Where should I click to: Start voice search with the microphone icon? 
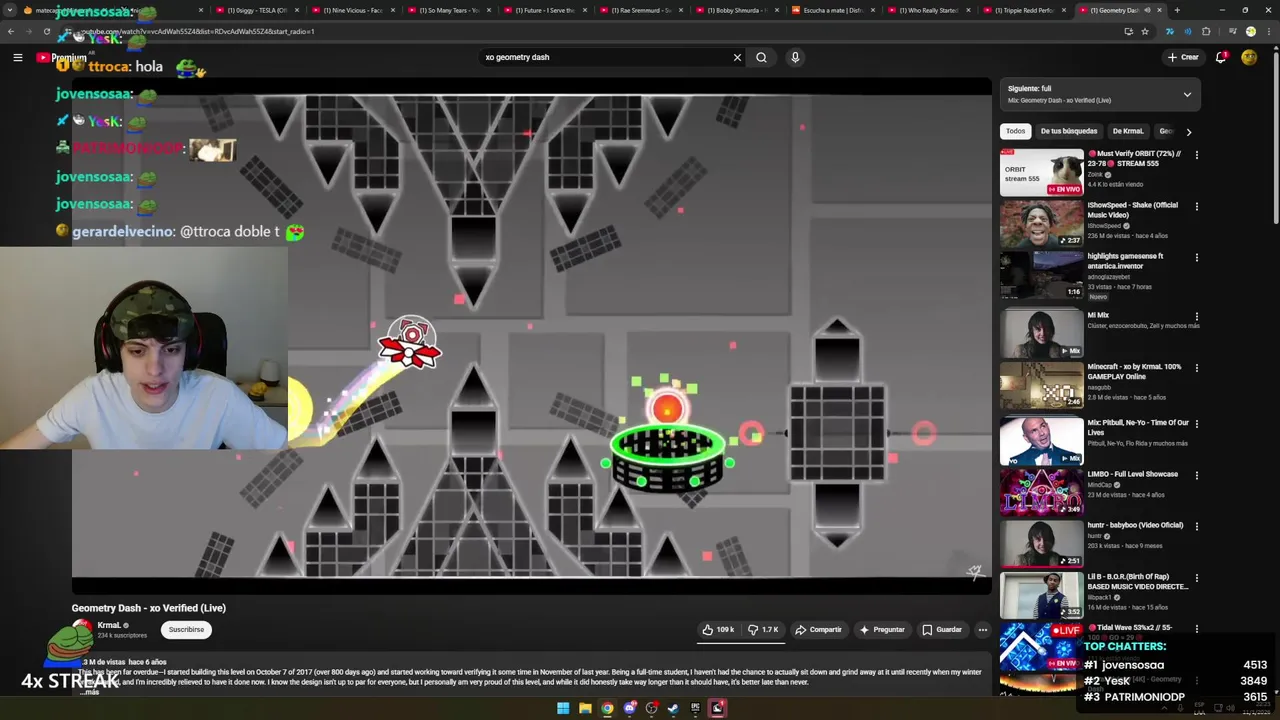click(795, 57)
